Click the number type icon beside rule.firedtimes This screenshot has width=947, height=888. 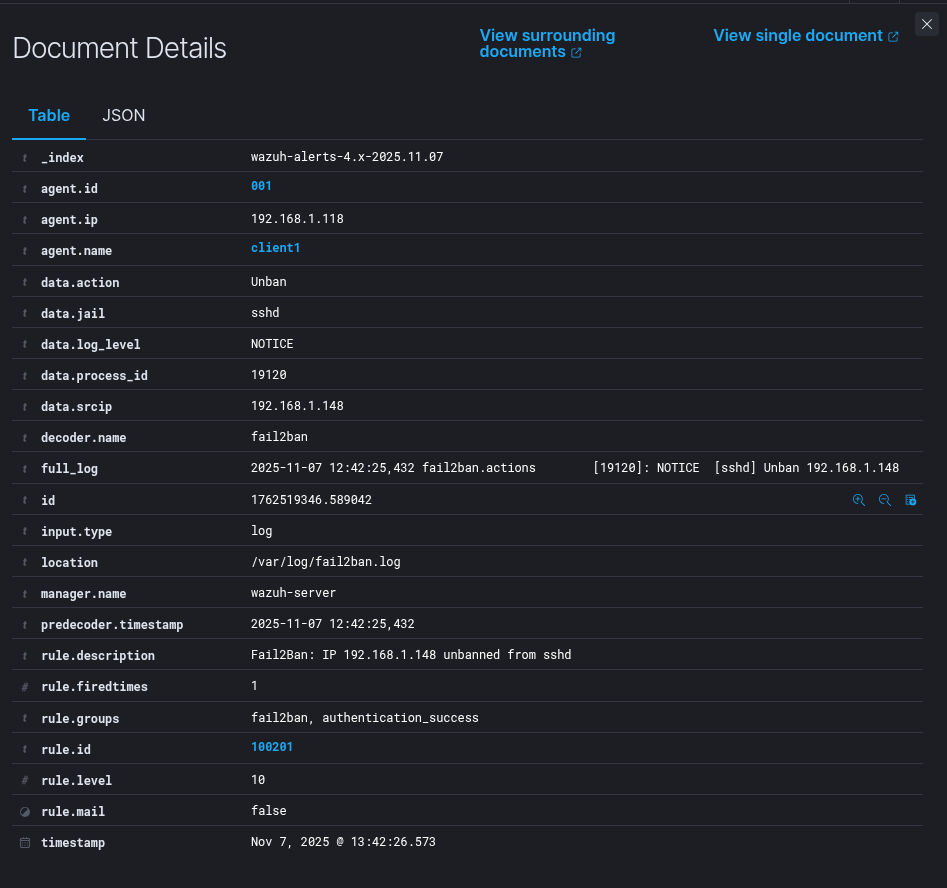[25, 687]
